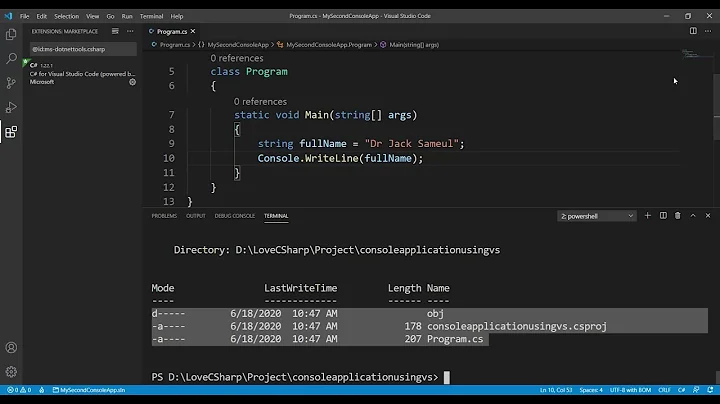Open the View menu
720x404 pixels.
click(92, 16)
